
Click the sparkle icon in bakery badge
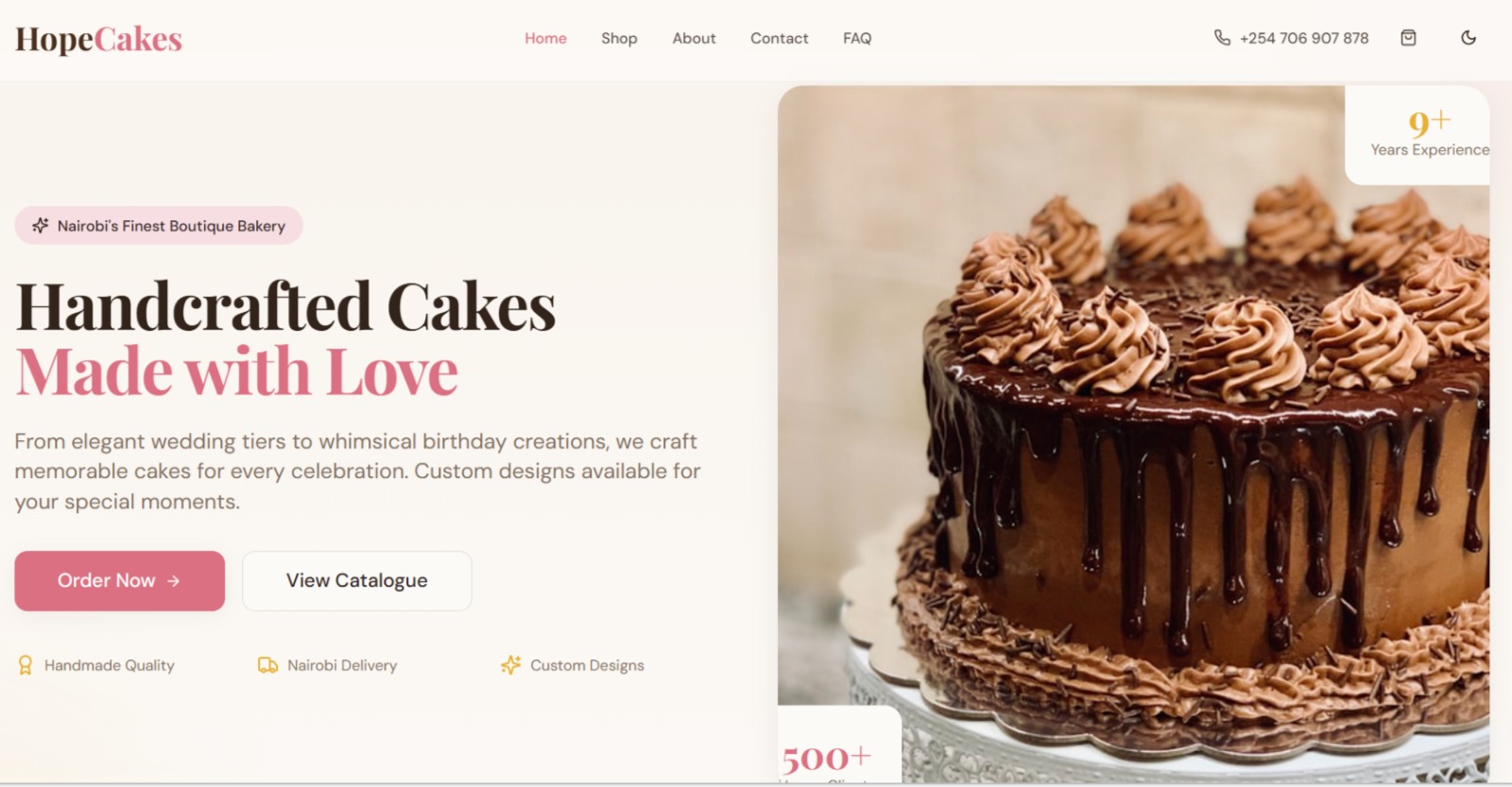click(40, 226)
